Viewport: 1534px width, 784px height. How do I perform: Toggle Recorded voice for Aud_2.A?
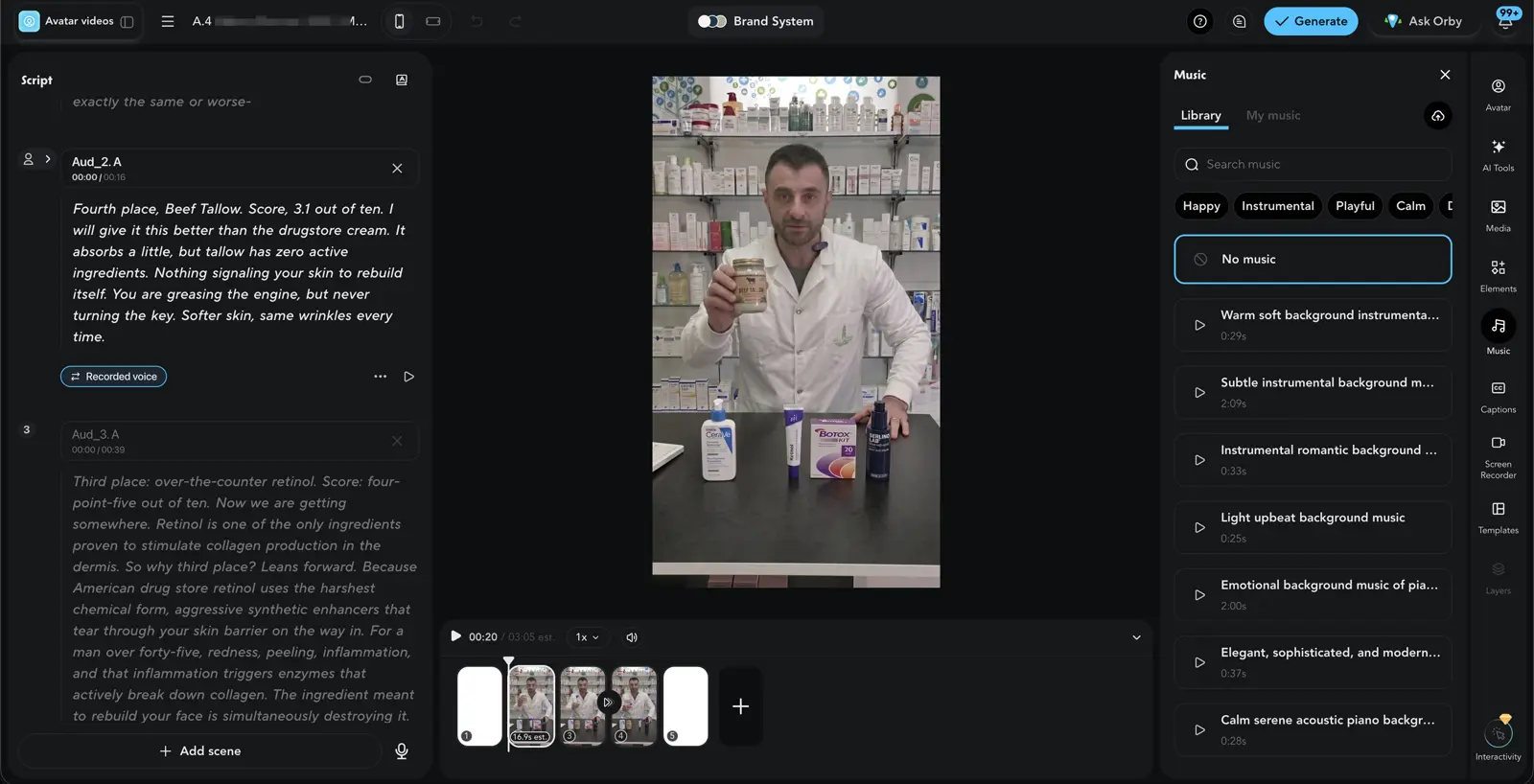click(113, 377)
